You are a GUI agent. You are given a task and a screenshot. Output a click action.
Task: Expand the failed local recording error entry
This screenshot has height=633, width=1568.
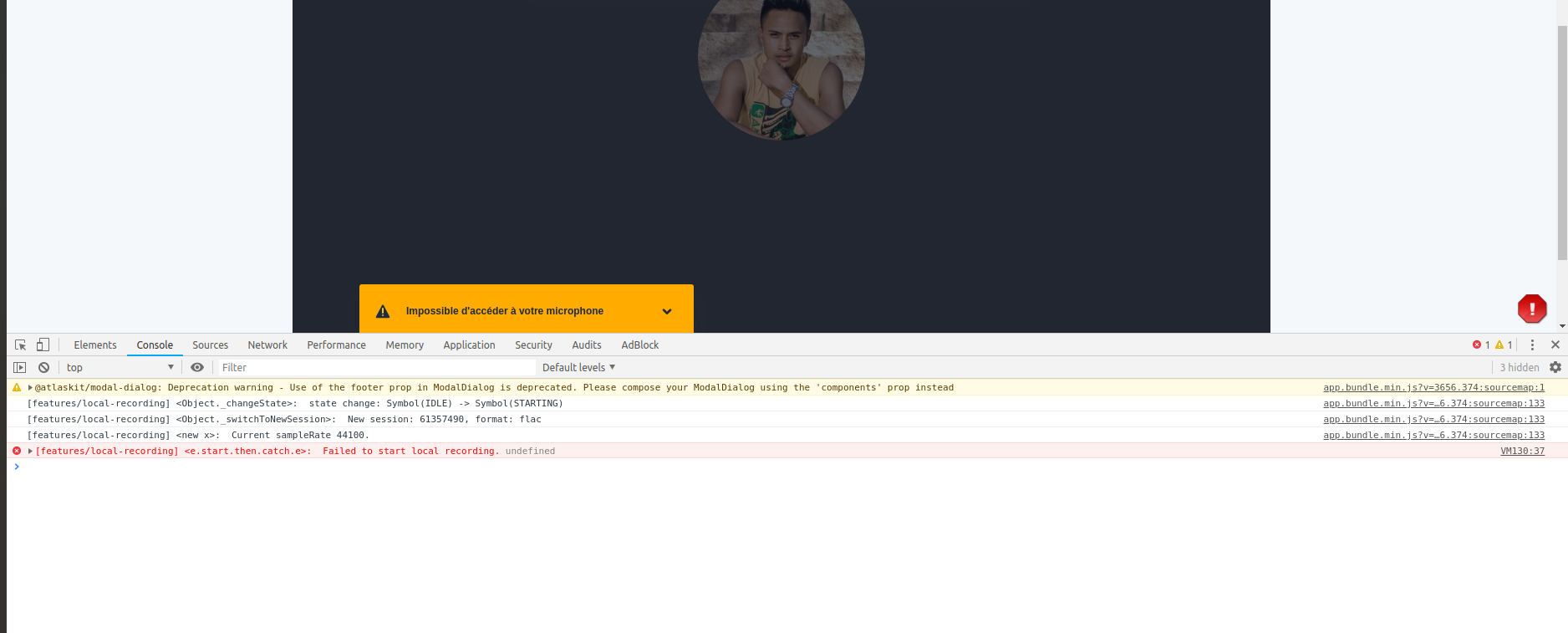[30, 452]
